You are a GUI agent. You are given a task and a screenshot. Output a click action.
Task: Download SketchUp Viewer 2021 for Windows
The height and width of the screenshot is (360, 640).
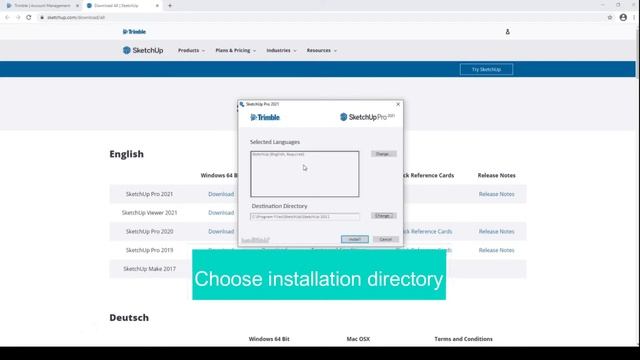click(221, 213)
